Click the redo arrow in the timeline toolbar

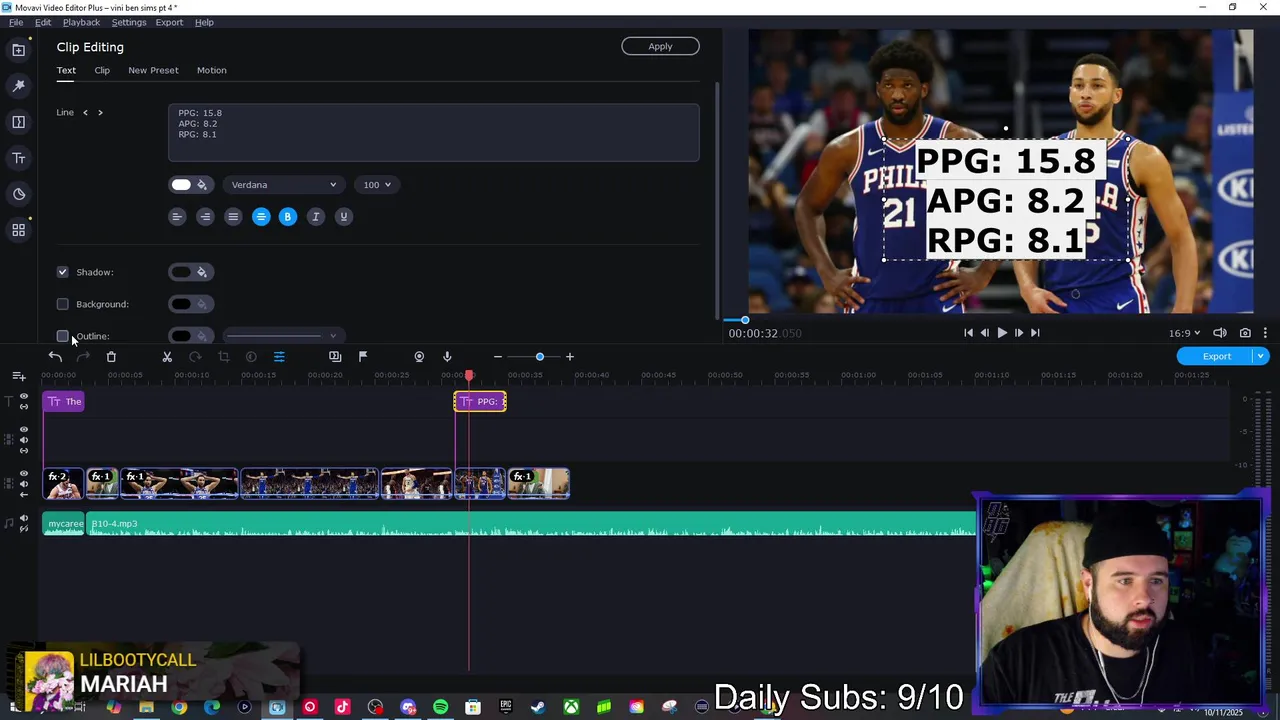pos(83,357)
